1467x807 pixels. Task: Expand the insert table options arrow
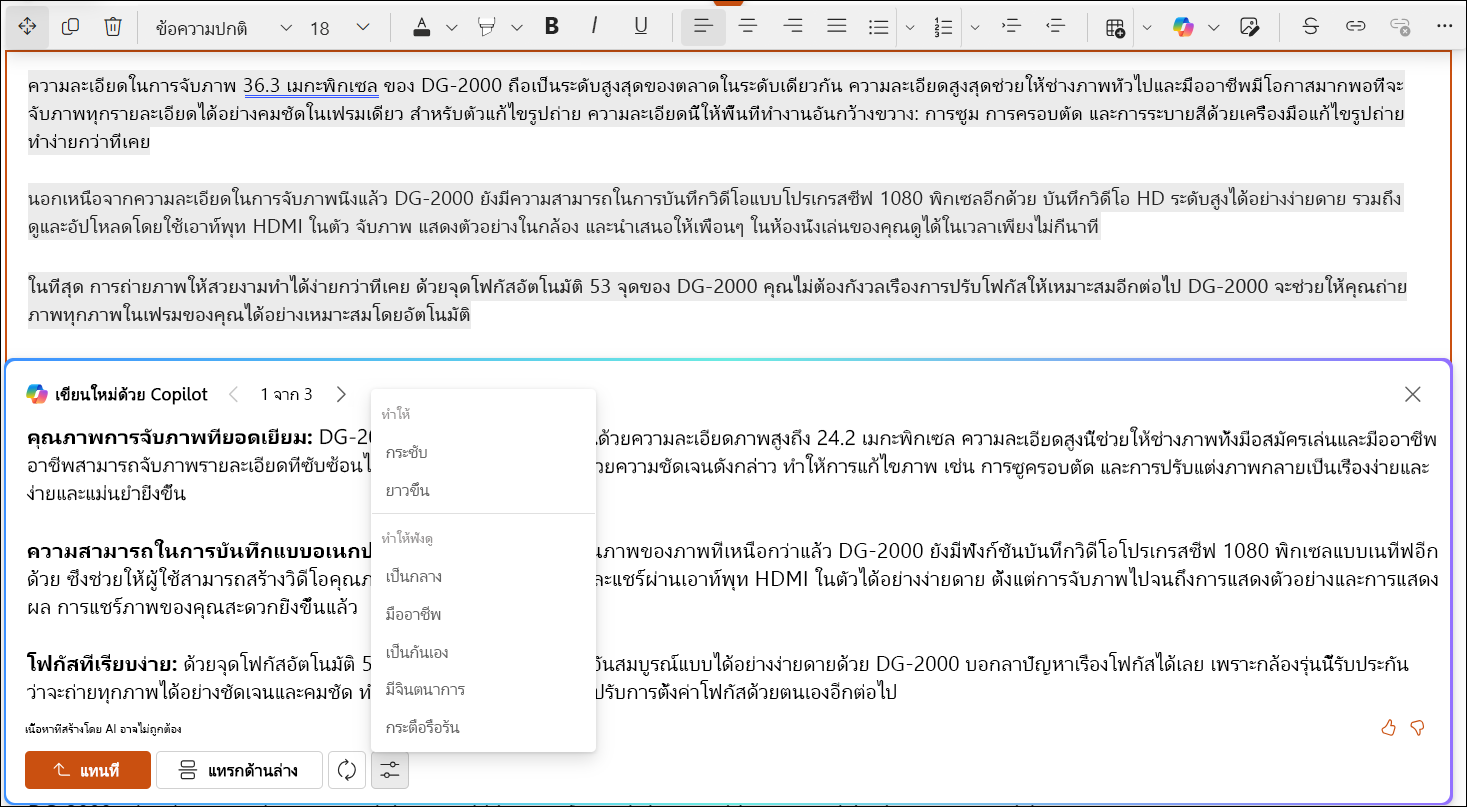click(x=1146, y=28)
